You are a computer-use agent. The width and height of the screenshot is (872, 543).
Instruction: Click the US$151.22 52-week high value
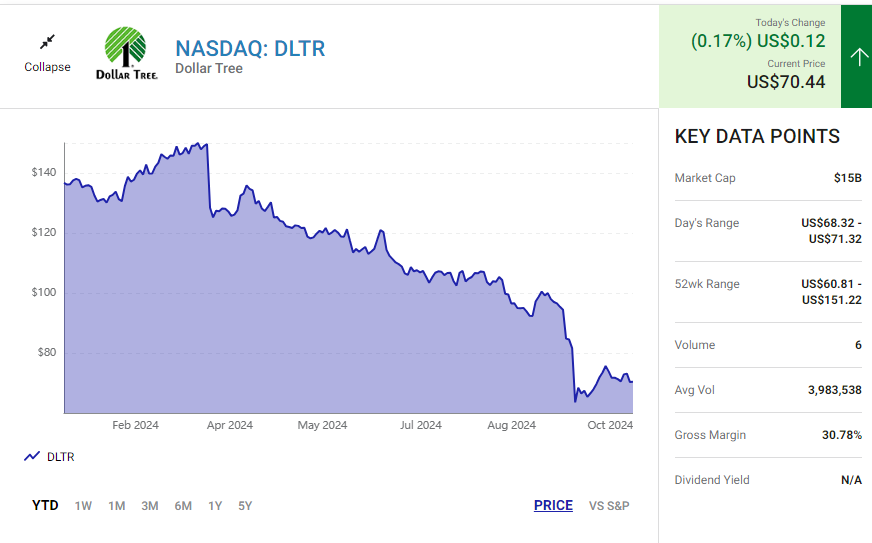[x=832, y=300]
